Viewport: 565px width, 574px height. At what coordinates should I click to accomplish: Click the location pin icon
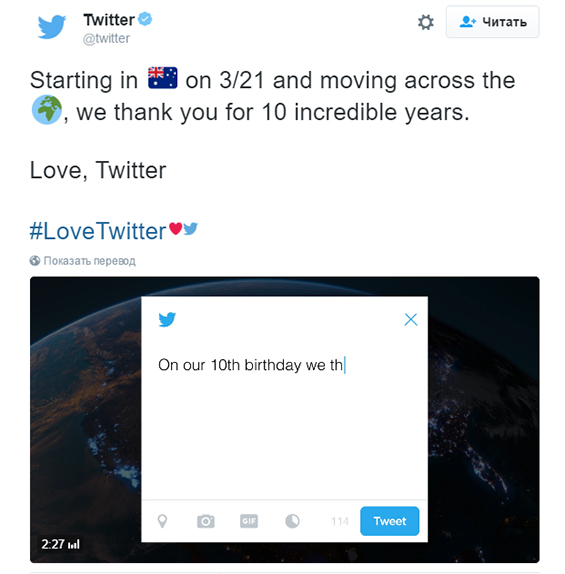162,521
